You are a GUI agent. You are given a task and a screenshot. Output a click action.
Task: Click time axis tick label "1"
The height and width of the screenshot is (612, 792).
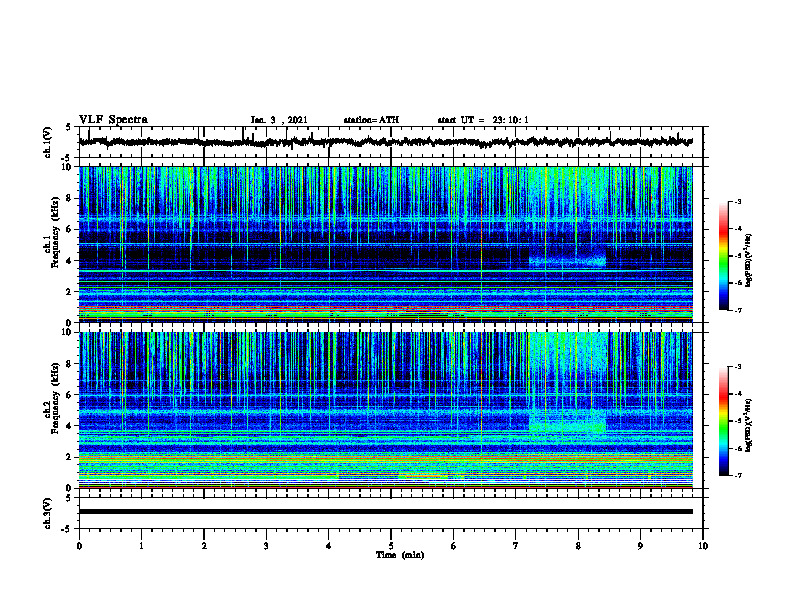(x=141, y=546)
